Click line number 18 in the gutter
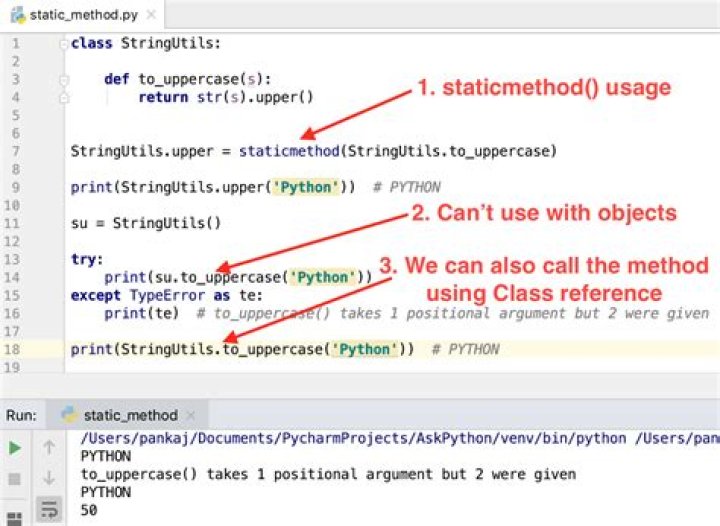Viewport: 720px width, 526px height. point(14,349)
